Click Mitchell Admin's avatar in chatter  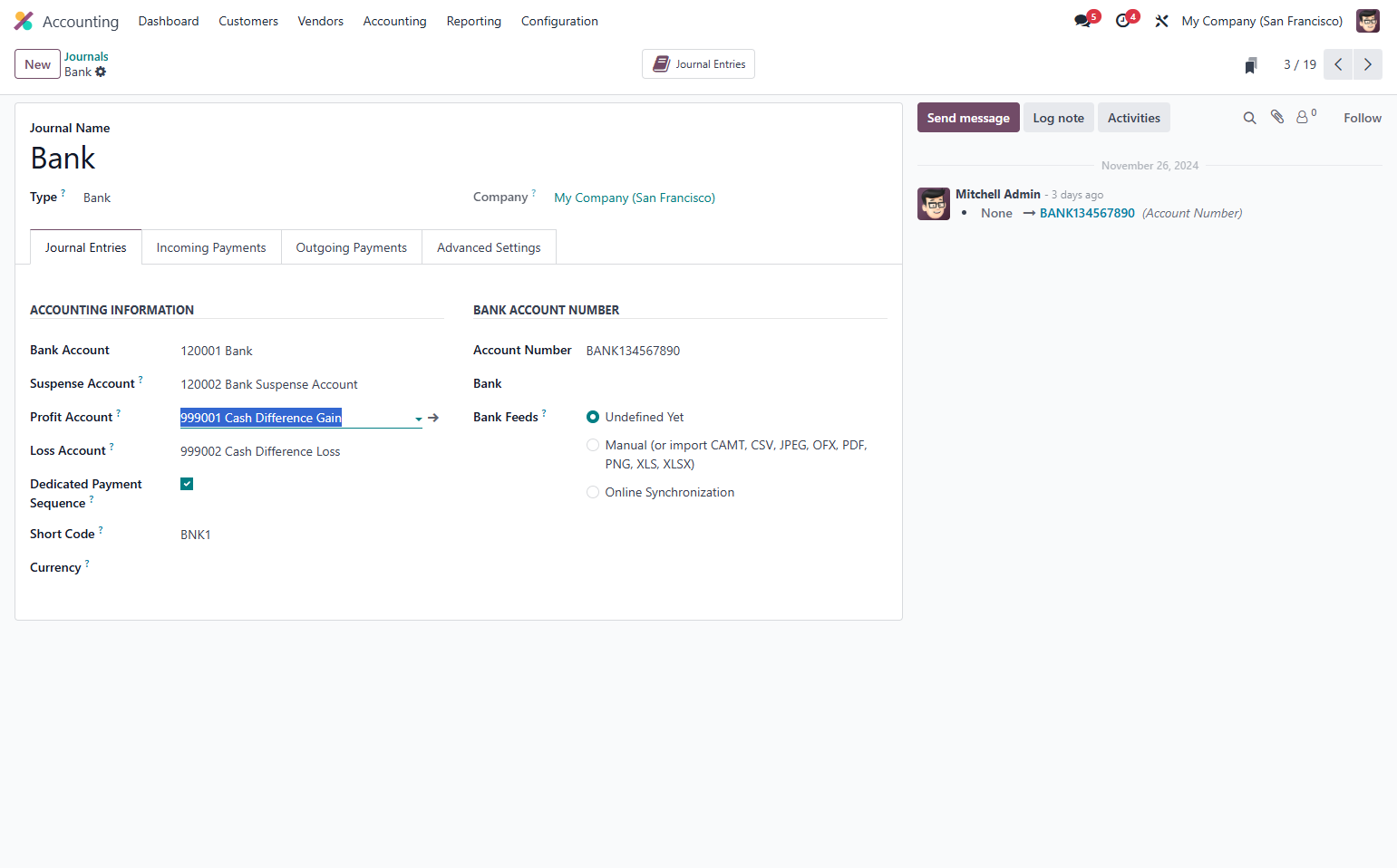click(934, 204)
